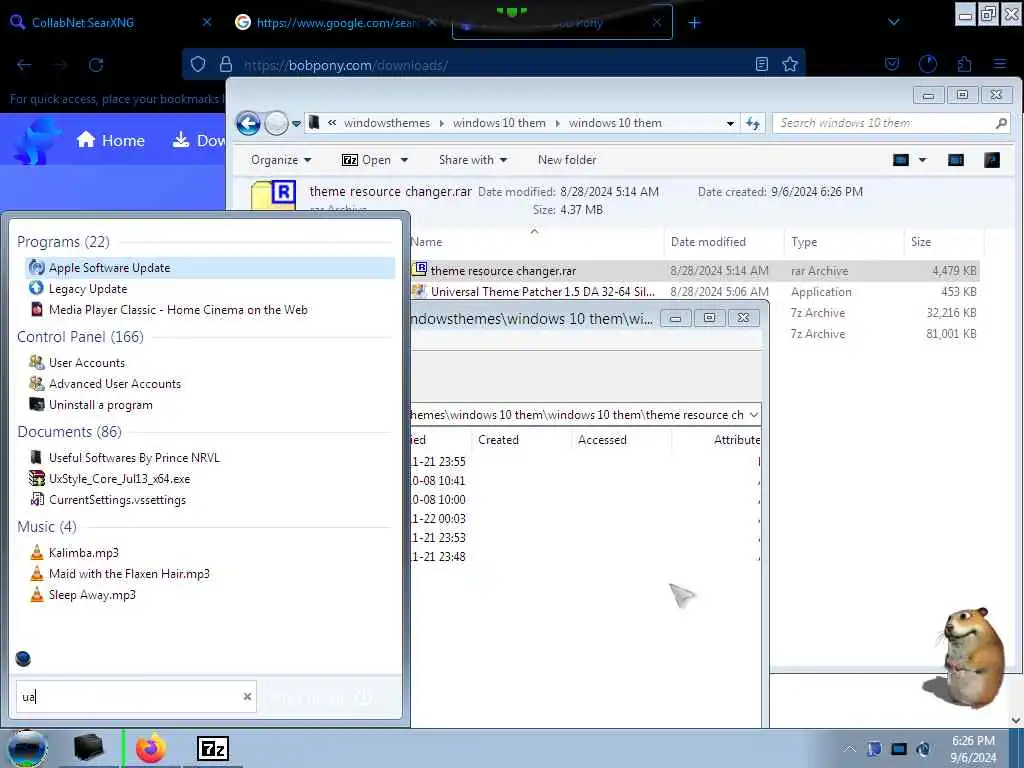Image resolution: width=1024 pixels, height=768 pixels.
Task: Open Firefox application menu
Action: pos(1000,64)
